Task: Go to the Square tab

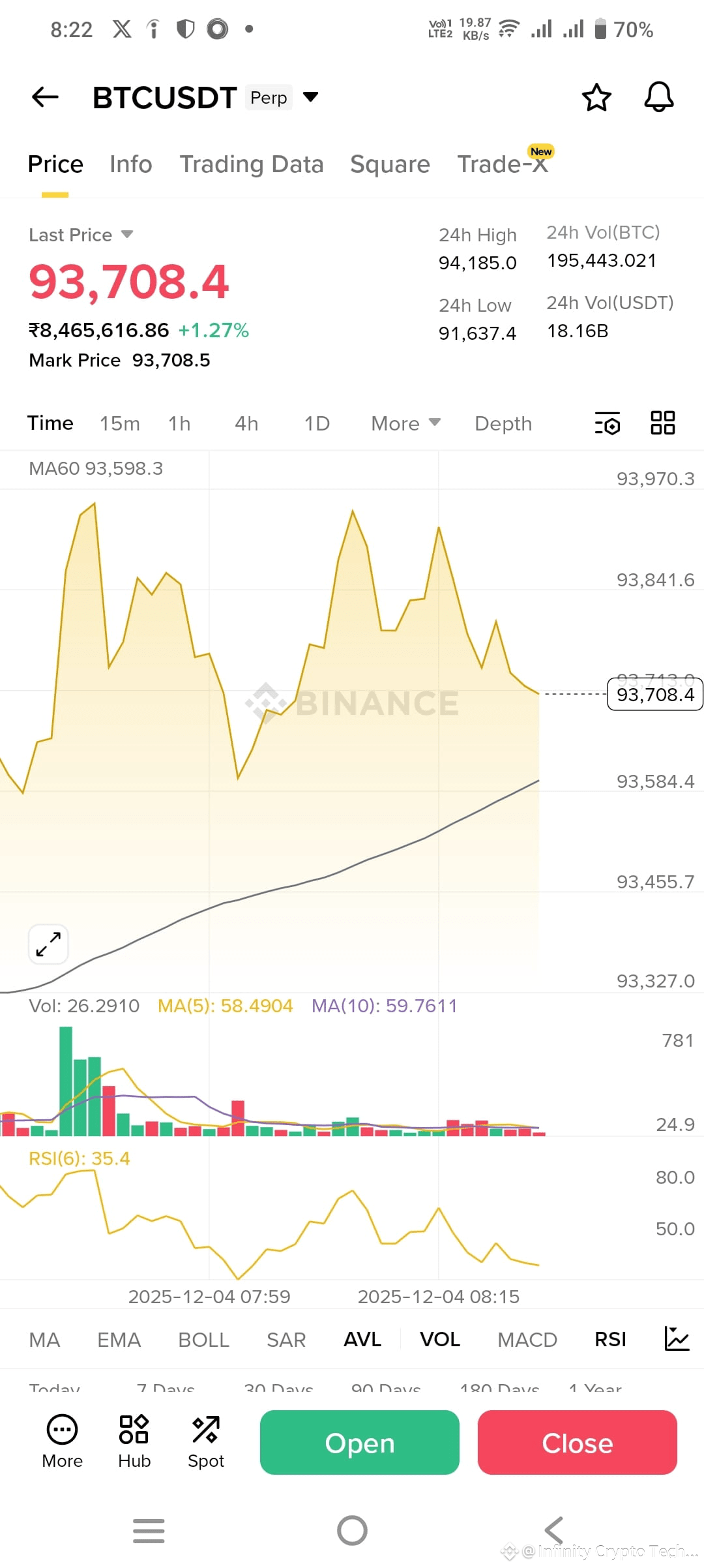Action: tap(390, 164)
